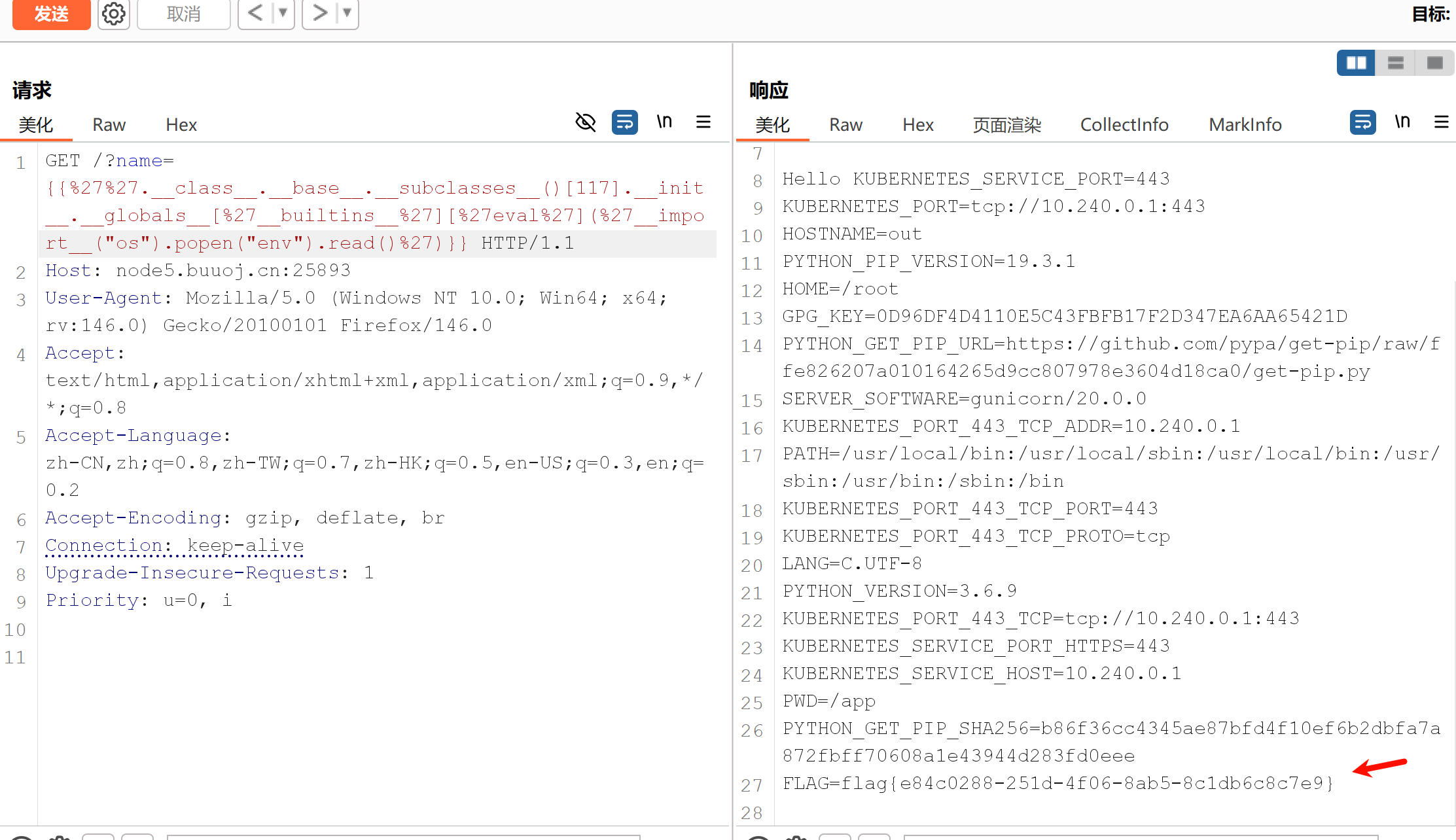Screen dimensions: 1456x840
Task: Click the 取消 (Cancel) button
Action: 183,14
